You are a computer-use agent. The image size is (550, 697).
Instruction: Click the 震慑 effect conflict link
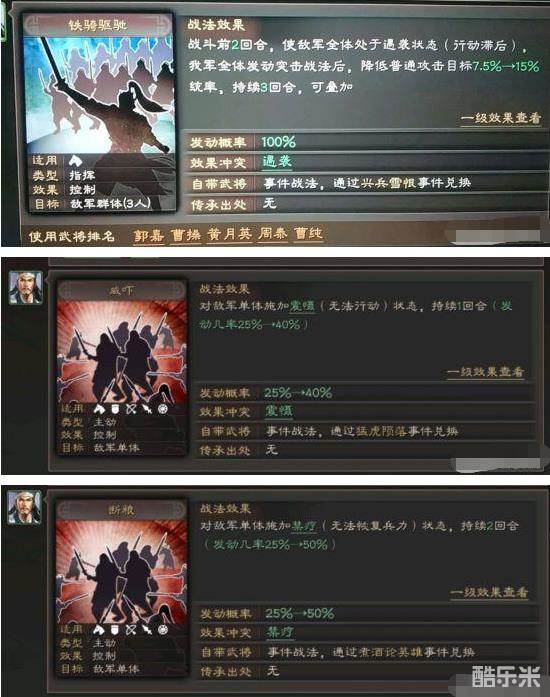278,411
